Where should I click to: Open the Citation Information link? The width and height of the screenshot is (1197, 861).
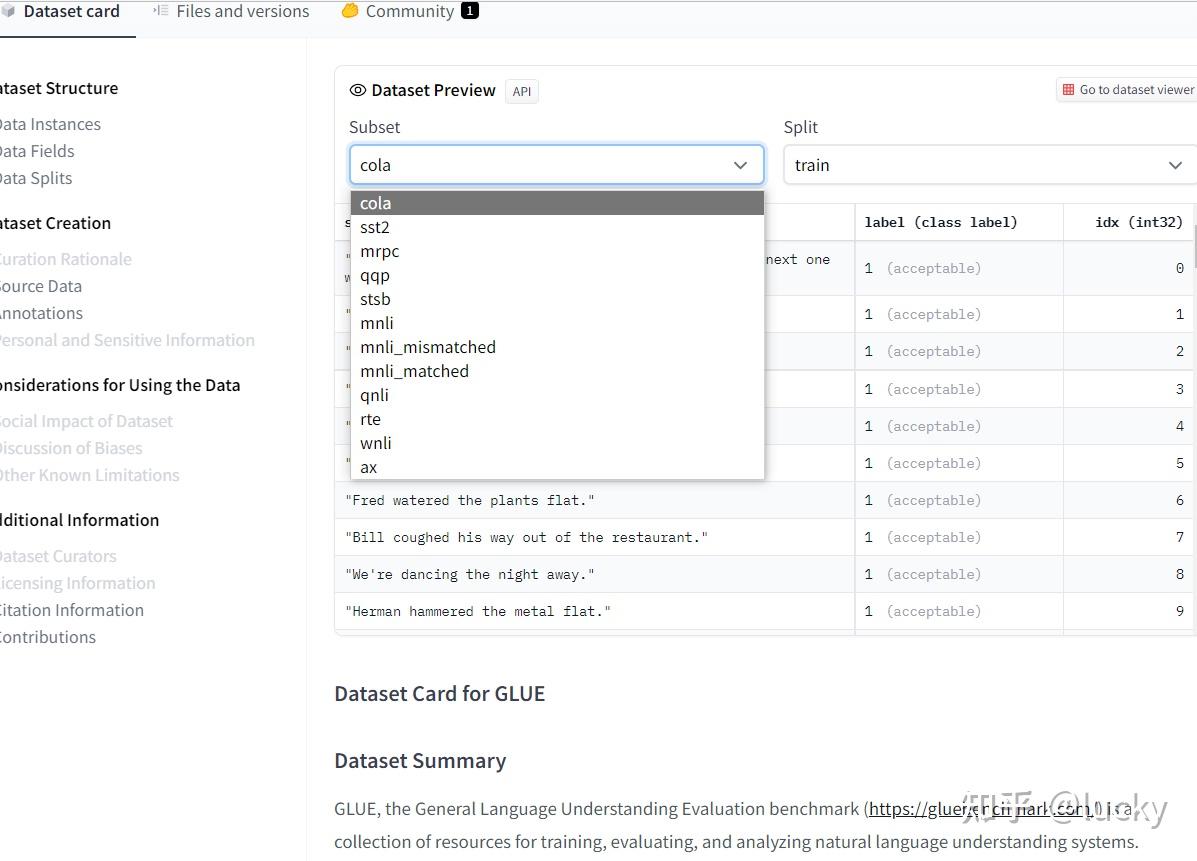click(72, 611)
